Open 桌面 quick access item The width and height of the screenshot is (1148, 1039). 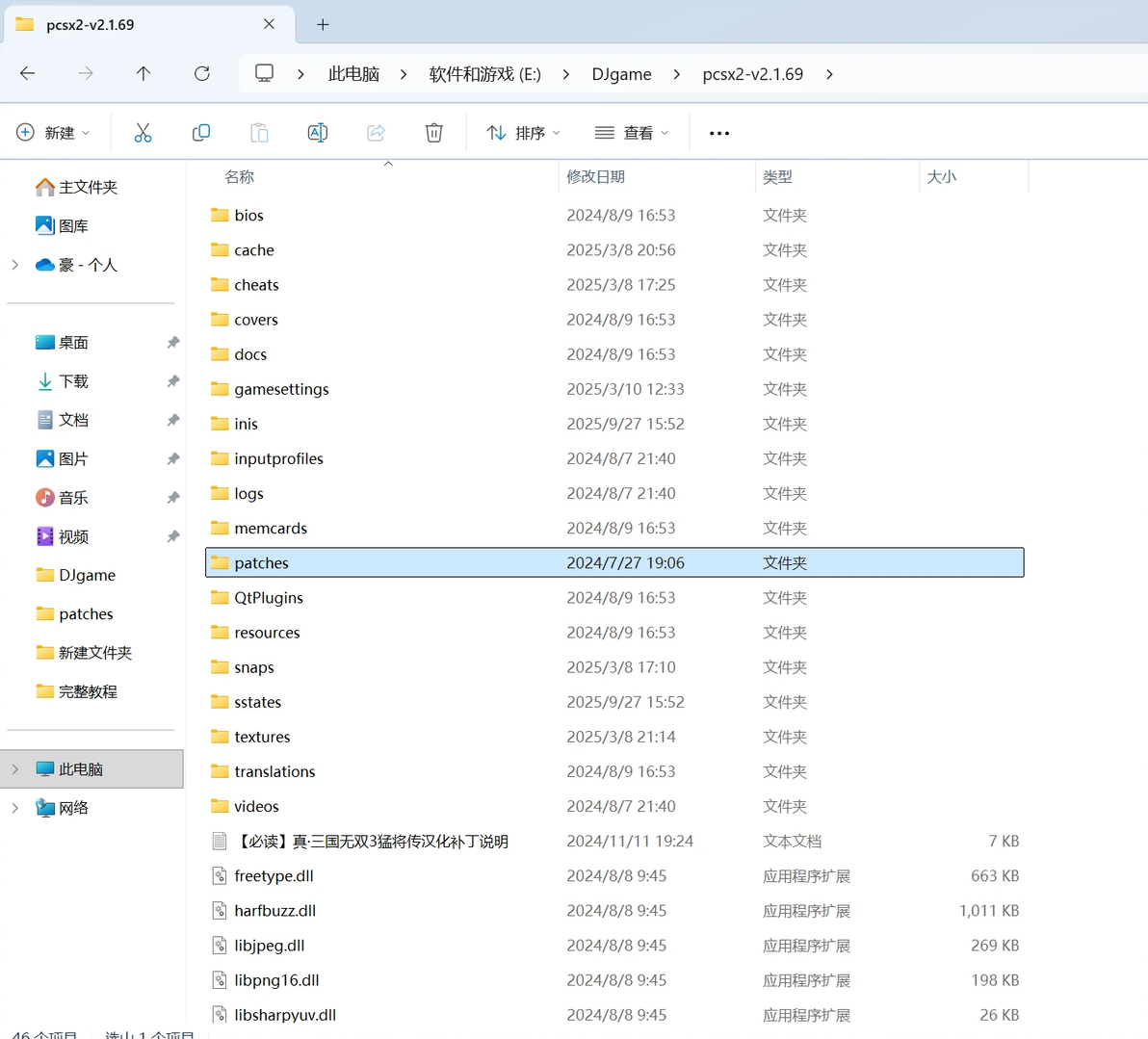point(63,342)
